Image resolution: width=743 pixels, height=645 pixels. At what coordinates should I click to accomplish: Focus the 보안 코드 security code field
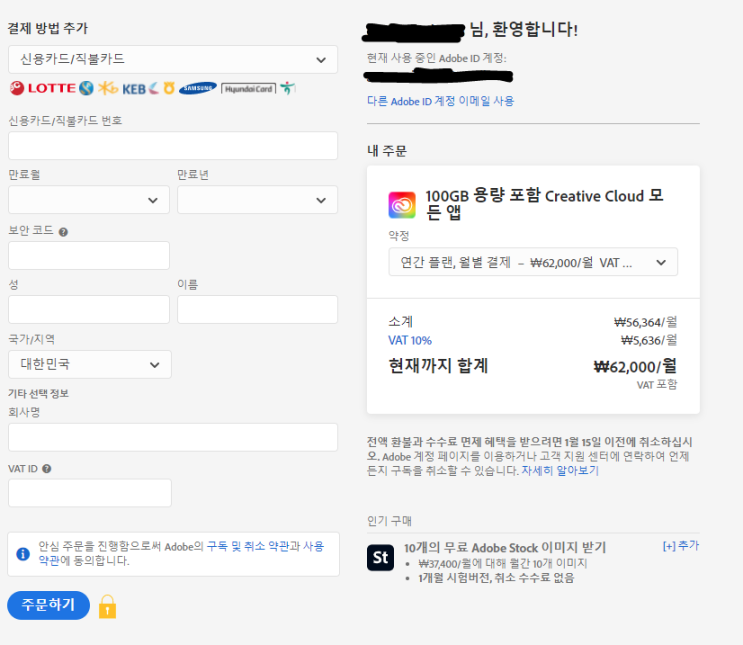tap(89, 255)
